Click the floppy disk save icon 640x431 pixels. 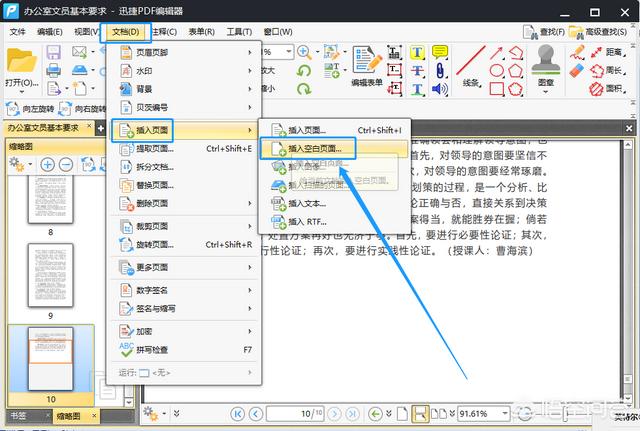click(53, 53)
